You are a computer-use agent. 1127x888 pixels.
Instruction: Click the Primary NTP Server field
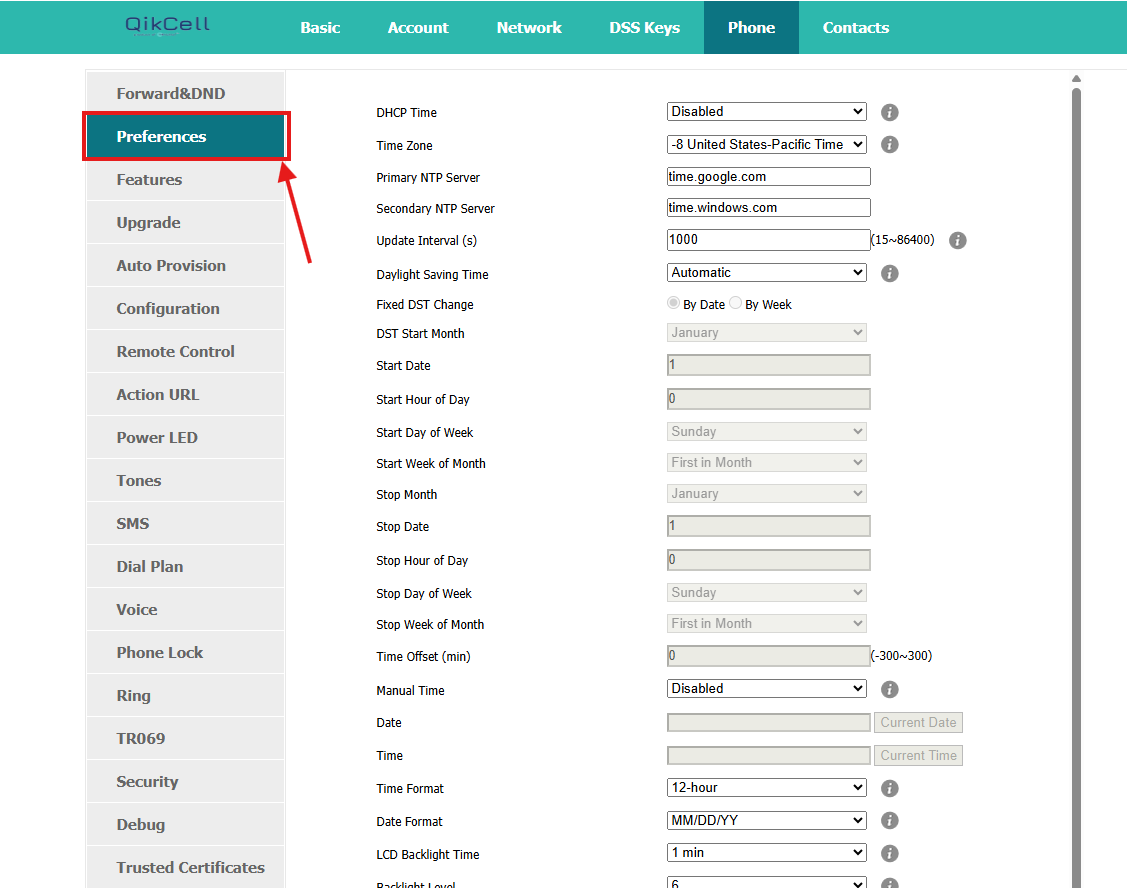tap(768, 177)
